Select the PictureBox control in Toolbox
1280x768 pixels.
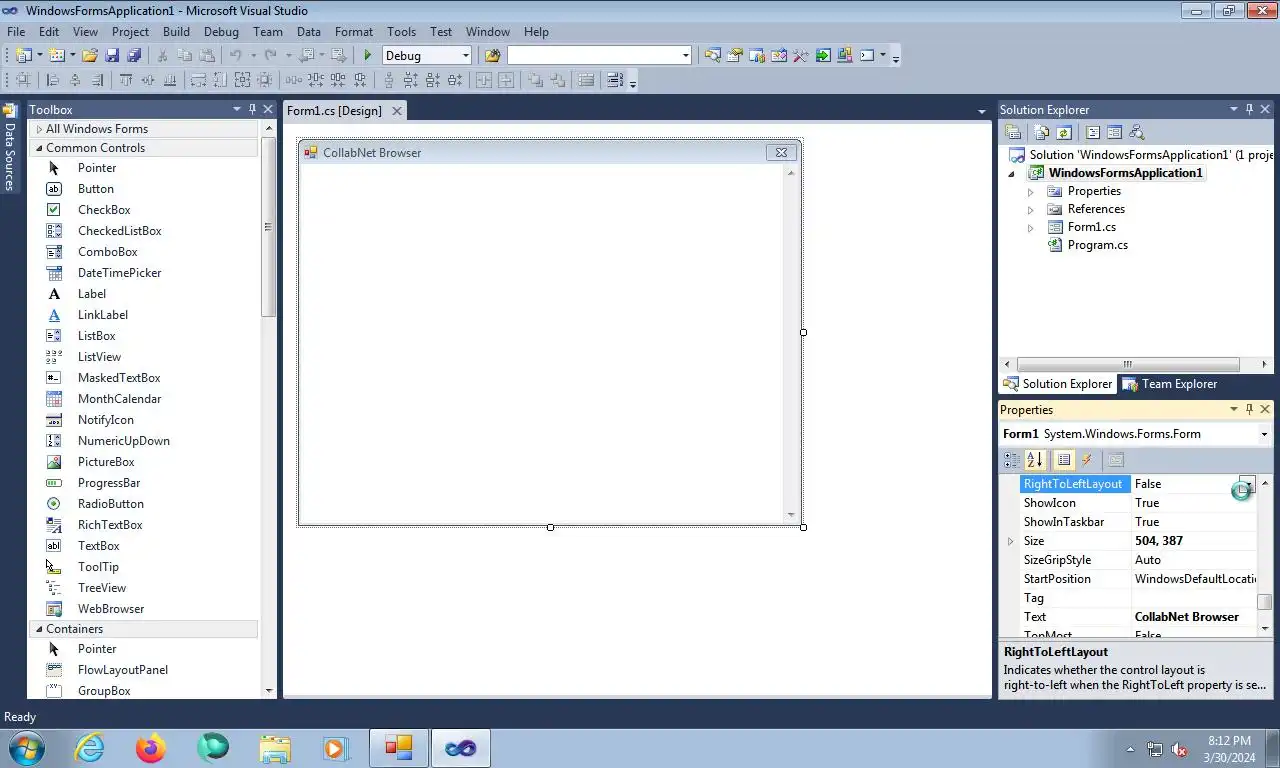106,462
